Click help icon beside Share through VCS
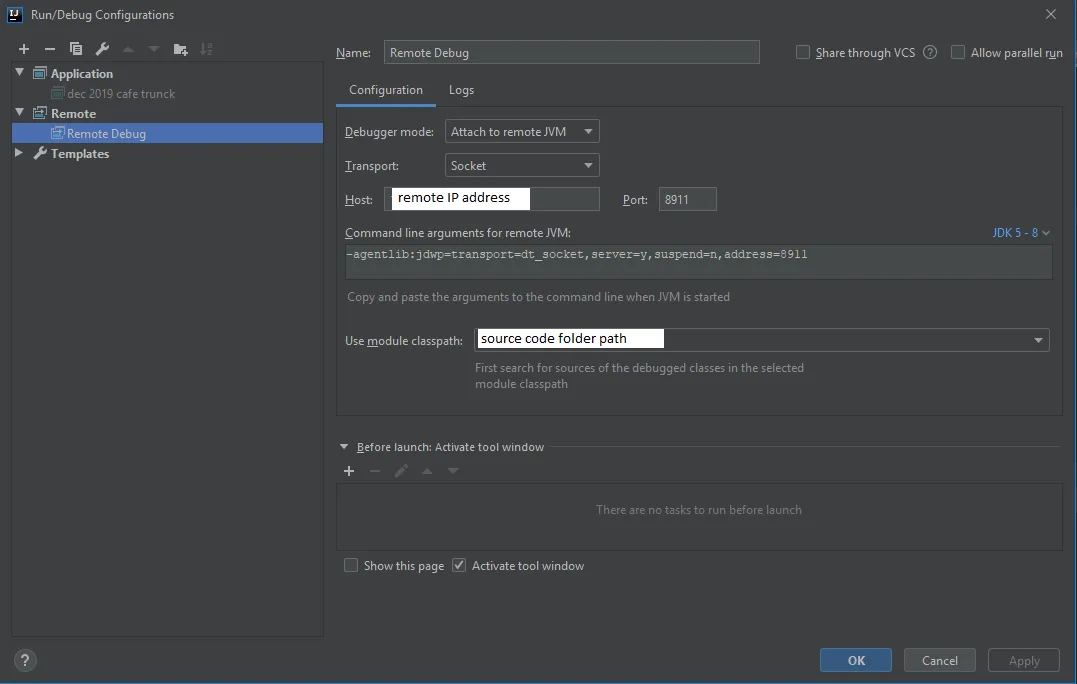This screenshot has height=684, width=1077. tap(930, 52)
